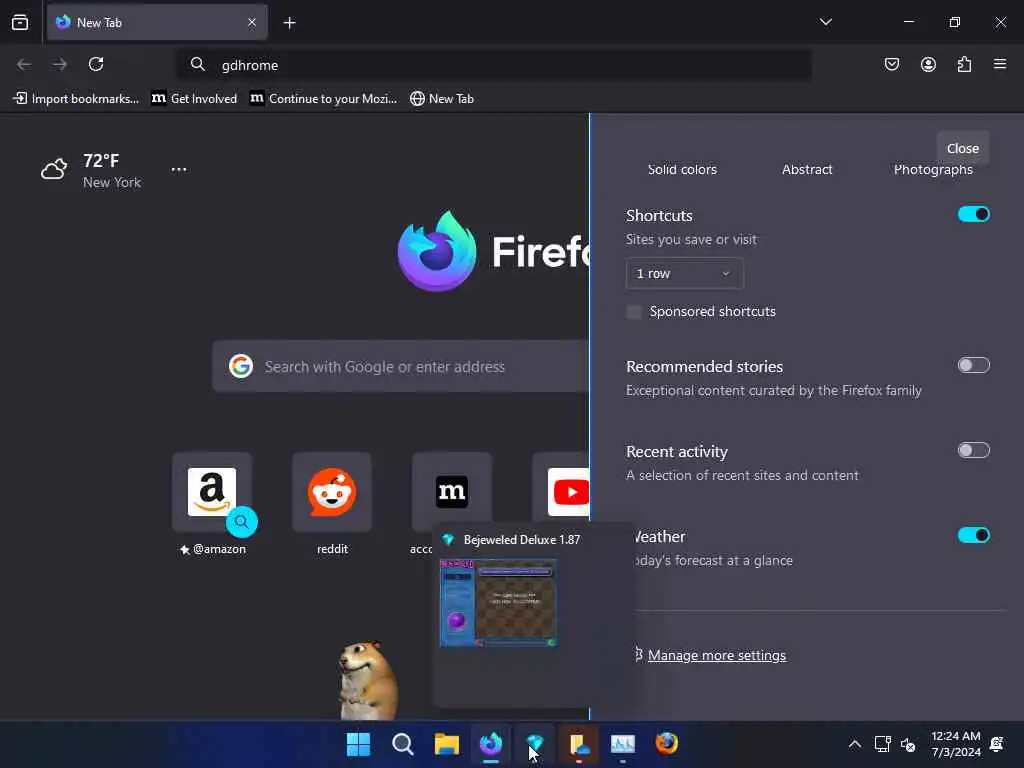Enable the Recent activity toggle
1024x768 pixels.
click(x=974, y=450)
